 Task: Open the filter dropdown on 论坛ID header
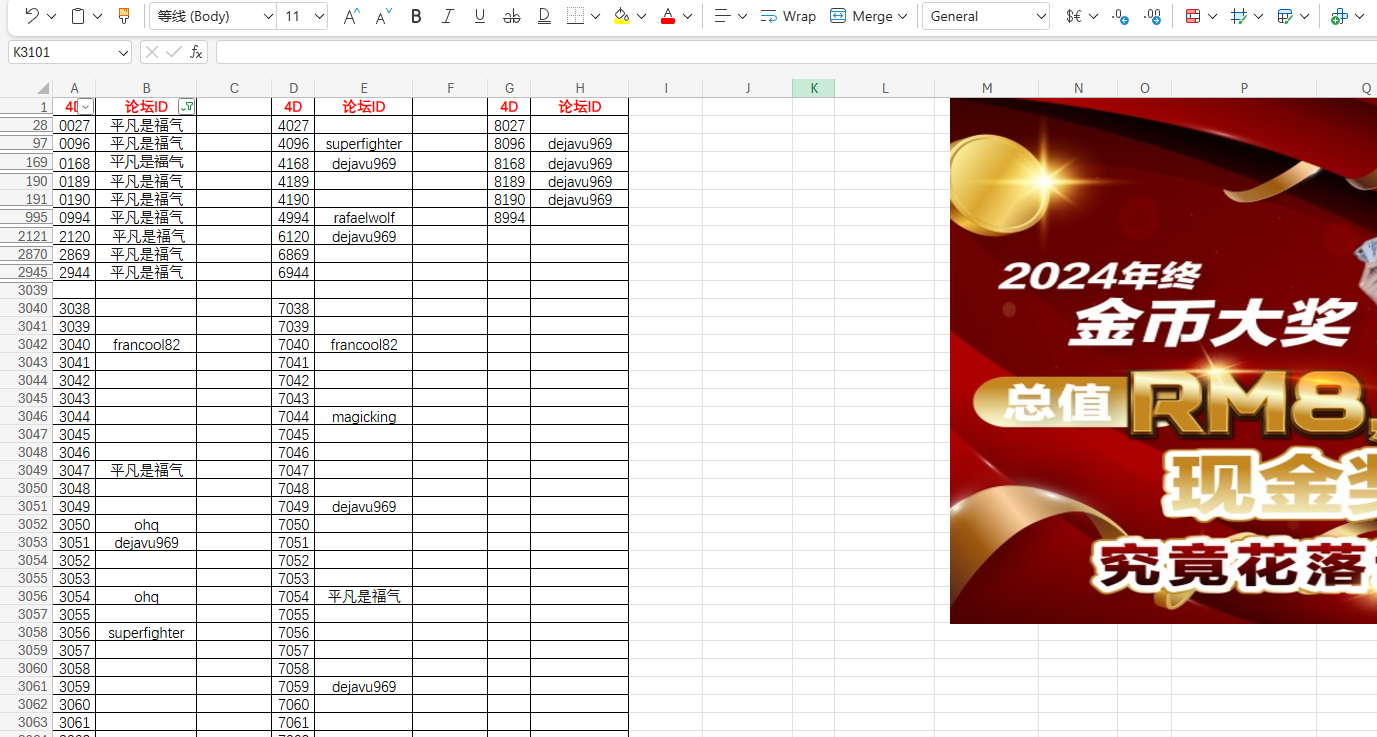[187, 106]
